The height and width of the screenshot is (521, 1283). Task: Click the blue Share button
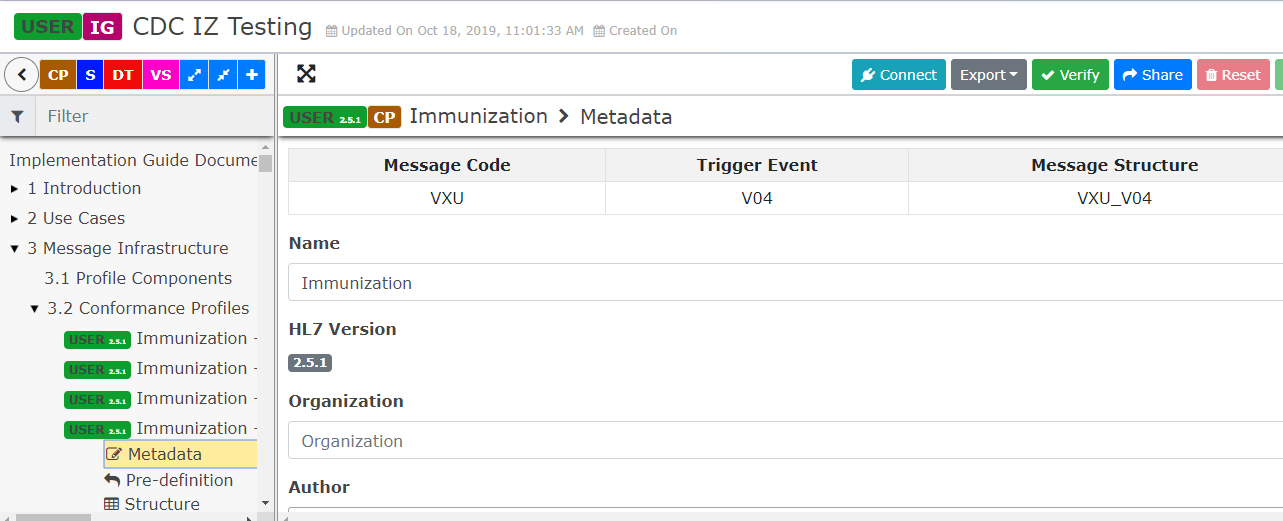tap(1153, 75)
